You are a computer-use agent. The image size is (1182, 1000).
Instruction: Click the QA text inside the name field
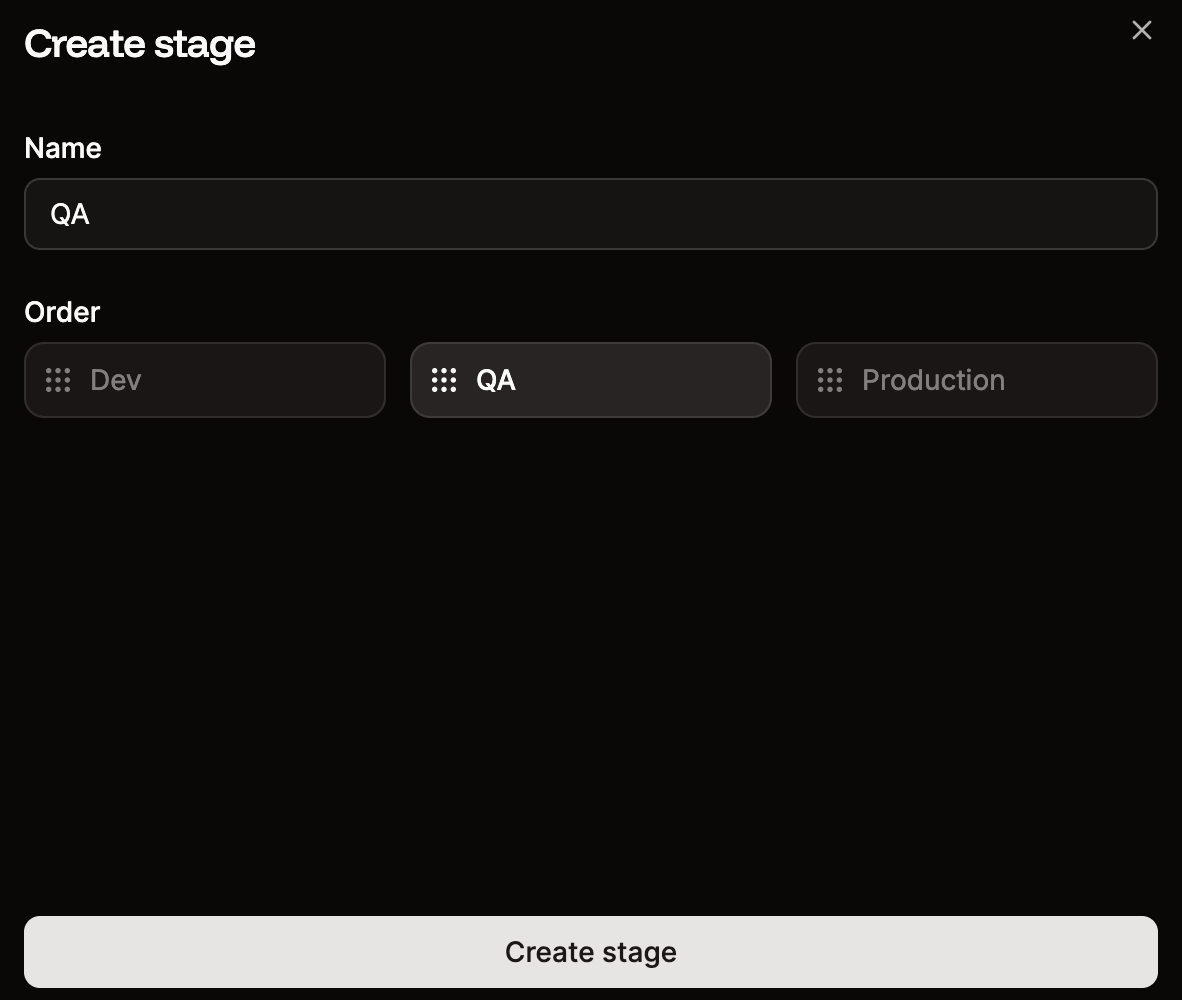pos(70,214)
